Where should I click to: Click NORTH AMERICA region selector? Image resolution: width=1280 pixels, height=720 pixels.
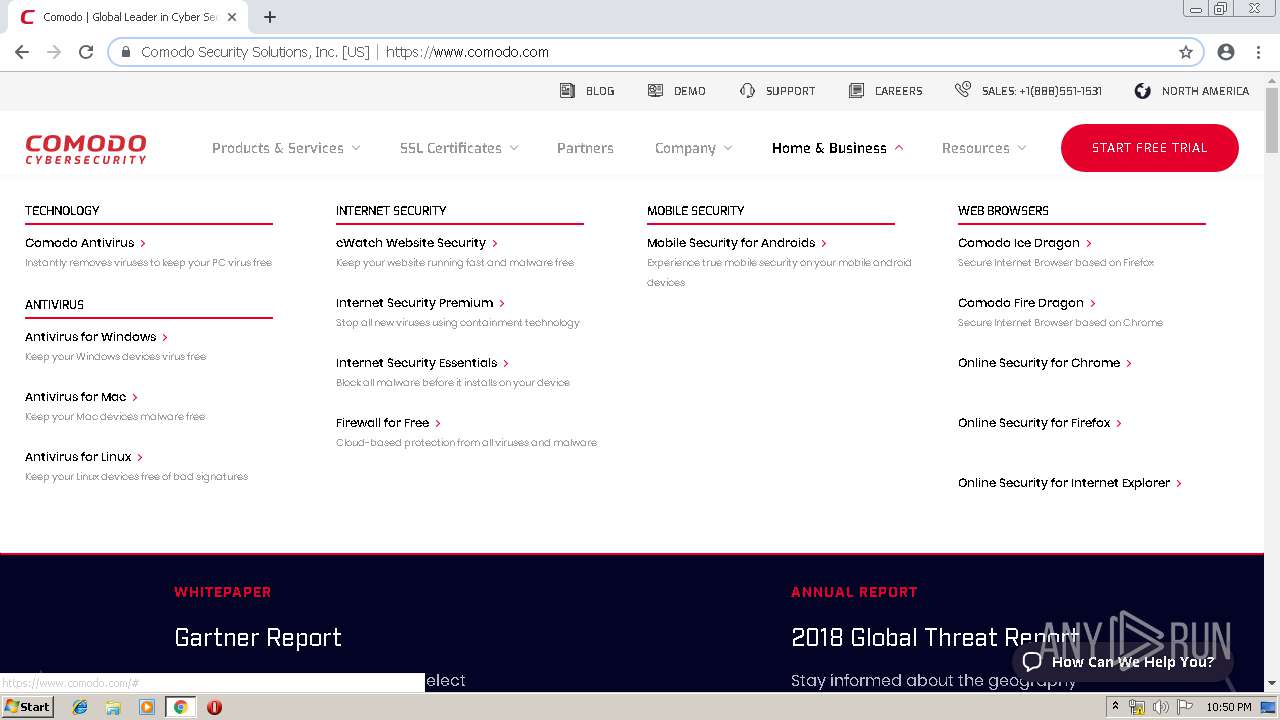[x=1205, y=91]
